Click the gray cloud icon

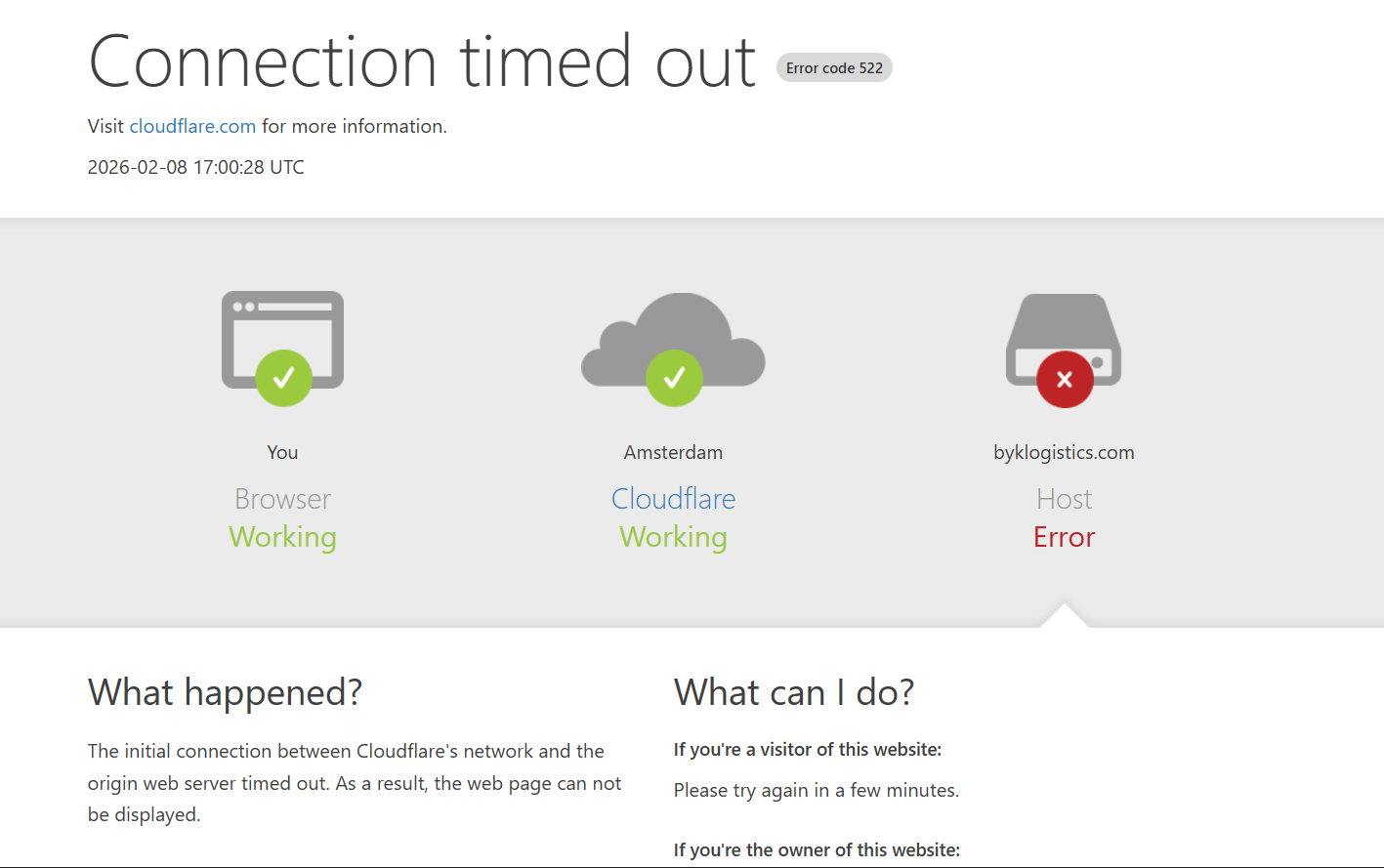click(x=674, y=337)
